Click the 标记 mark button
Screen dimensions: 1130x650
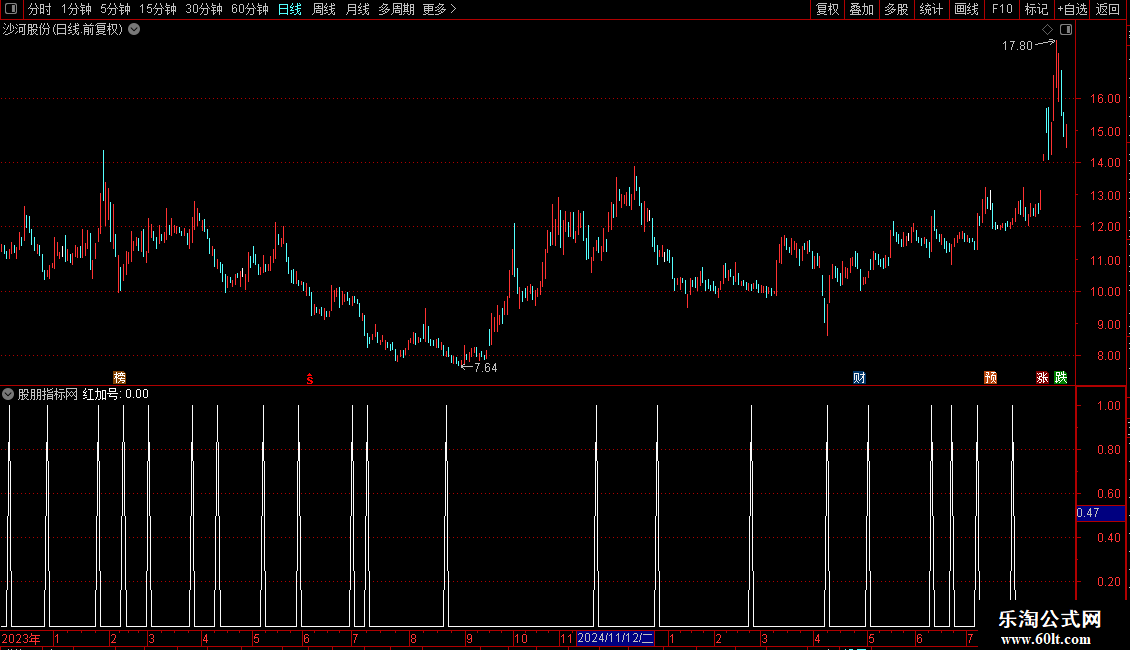coord(1036,9)
